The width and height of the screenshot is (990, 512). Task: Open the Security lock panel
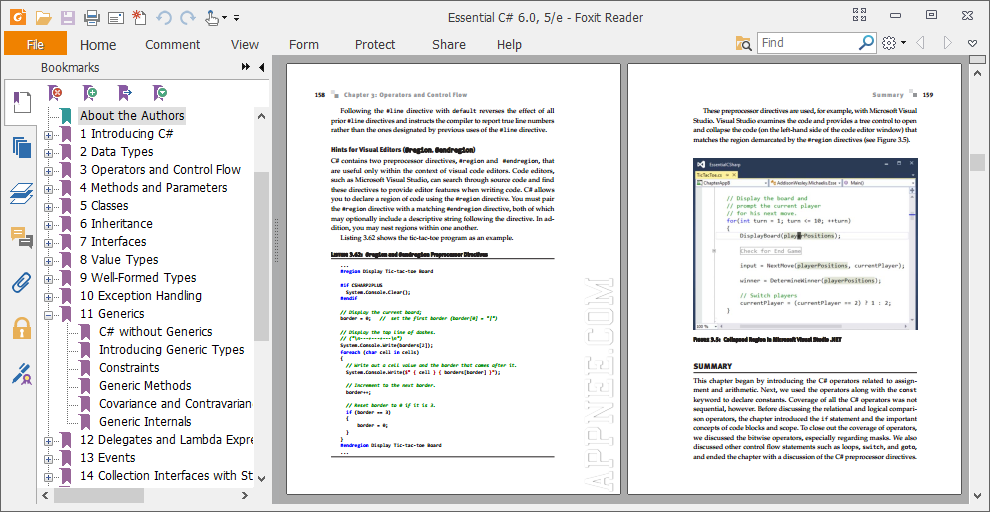click(21, 328)
